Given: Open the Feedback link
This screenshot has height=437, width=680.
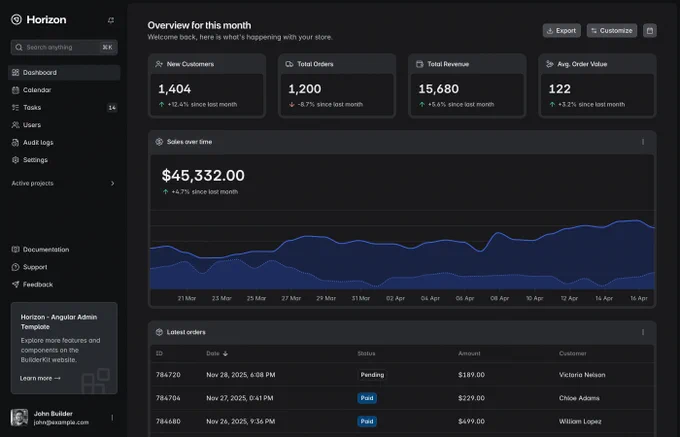Looking at the screenshot, I should 32,284.
